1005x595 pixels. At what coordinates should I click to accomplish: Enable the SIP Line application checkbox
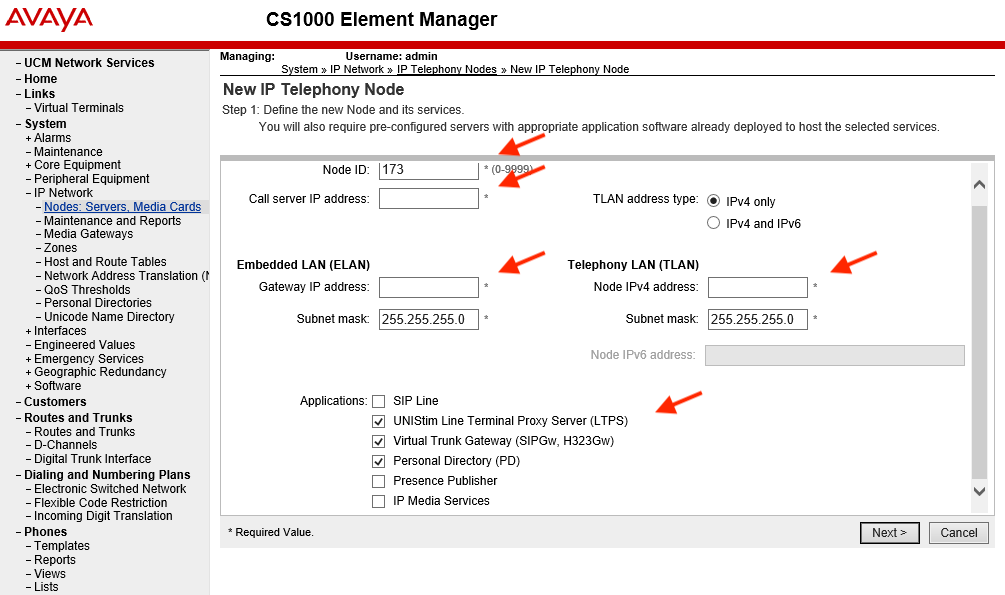[379, 401]
